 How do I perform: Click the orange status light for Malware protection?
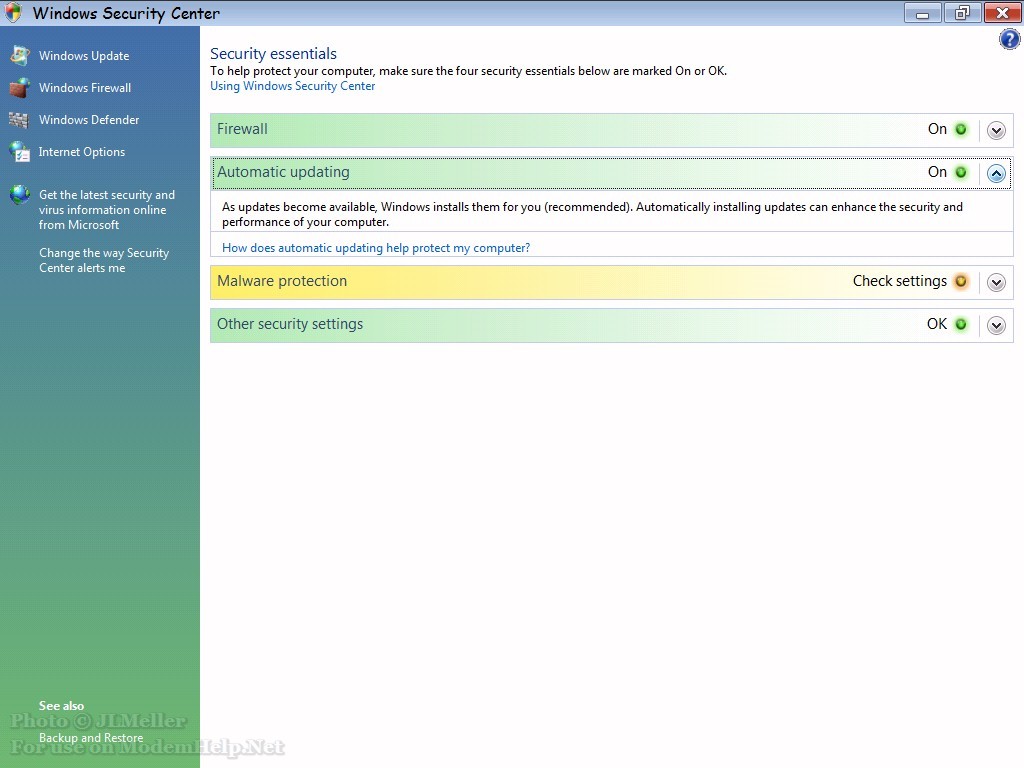point(961,281)
